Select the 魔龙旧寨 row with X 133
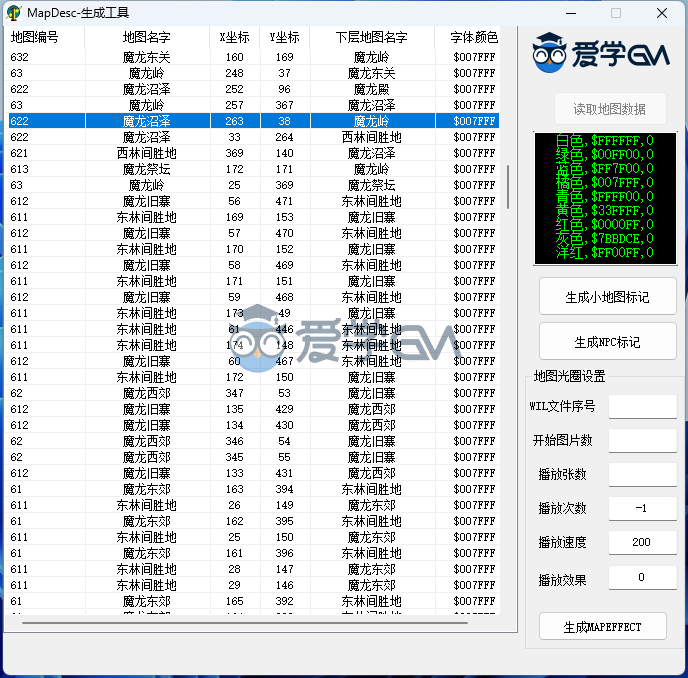 (254, 473)
